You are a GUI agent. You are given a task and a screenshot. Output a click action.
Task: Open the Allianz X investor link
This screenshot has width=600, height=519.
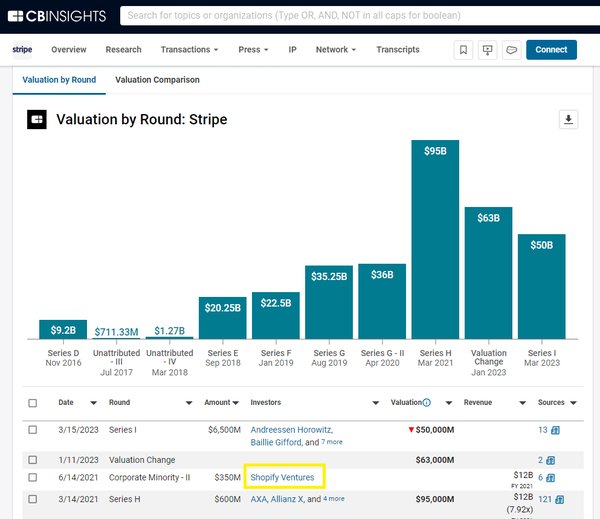click(x=287, y=499)
